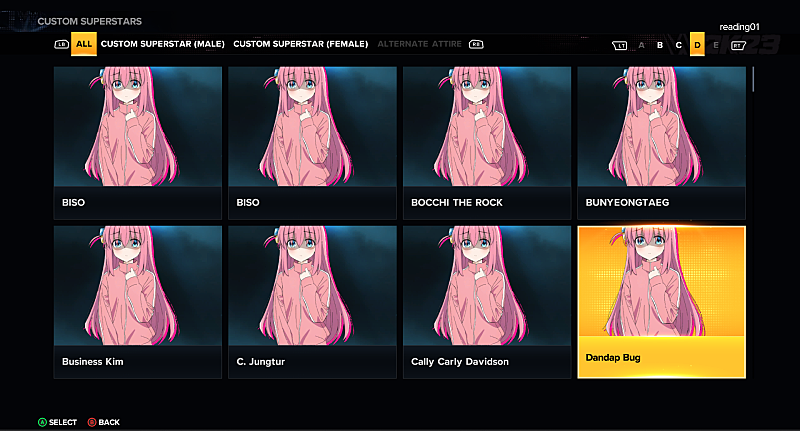Jump to page E
The height and width of the screenshot is (431, 800).
pos(716,45)
